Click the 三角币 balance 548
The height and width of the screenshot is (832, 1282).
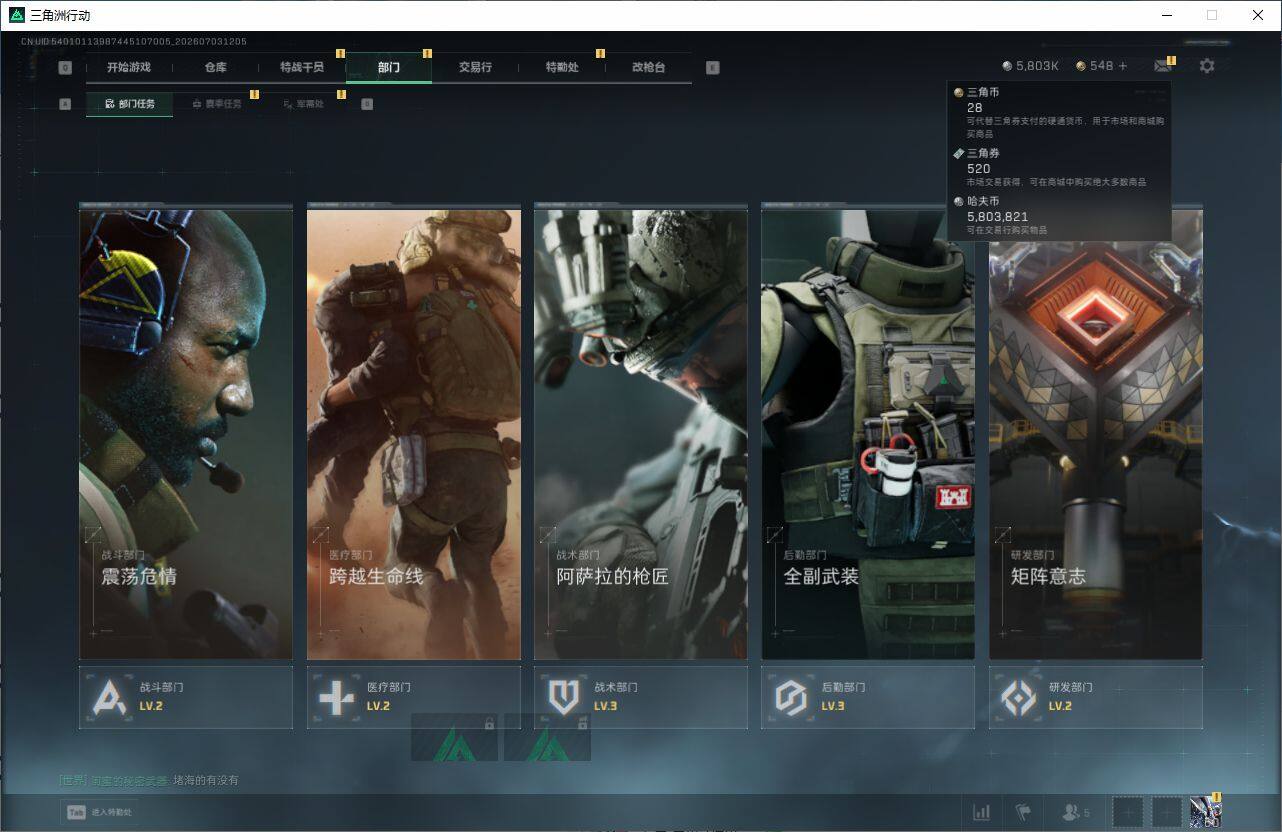coord(1094,66)
